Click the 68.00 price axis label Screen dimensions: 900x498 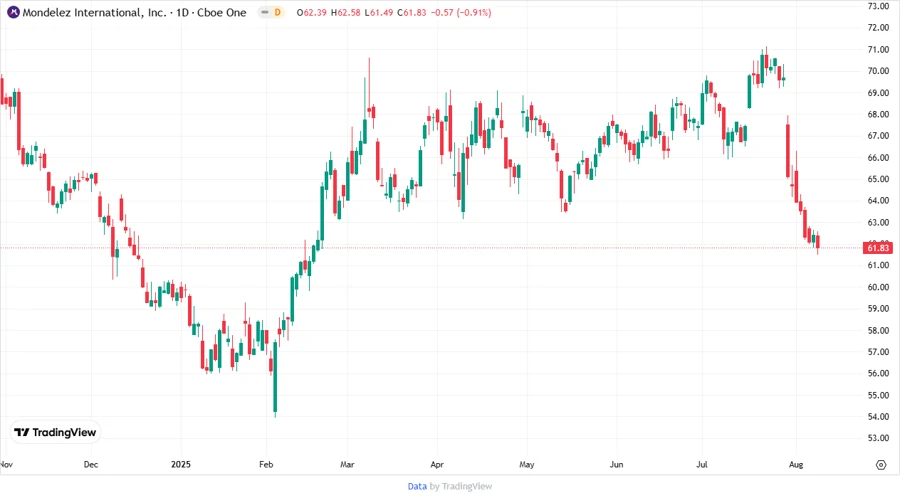coord(878,114)
